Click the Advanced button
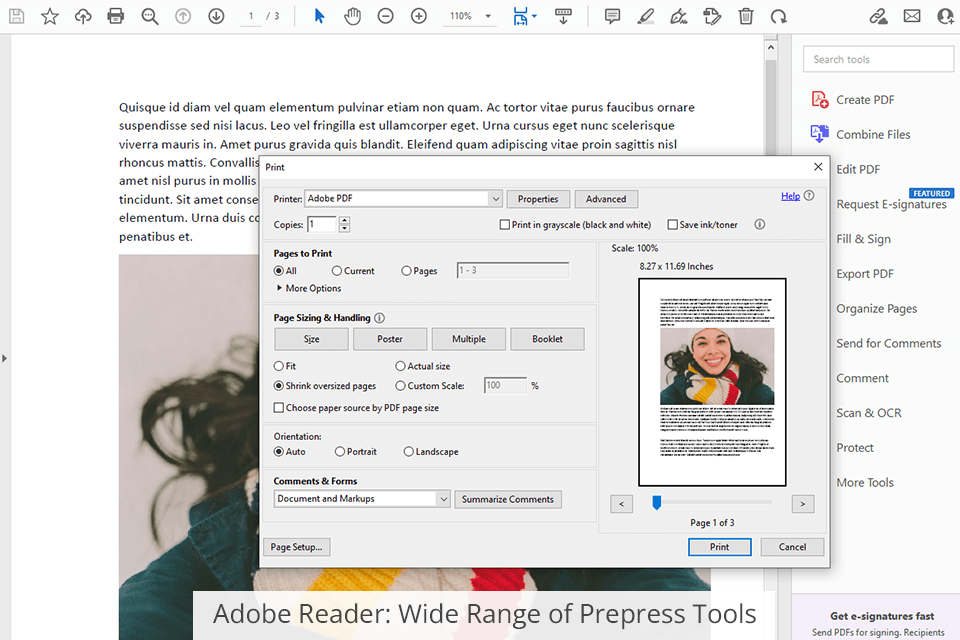The width and height of the screenshot is (960, 640). pos(606,199)
